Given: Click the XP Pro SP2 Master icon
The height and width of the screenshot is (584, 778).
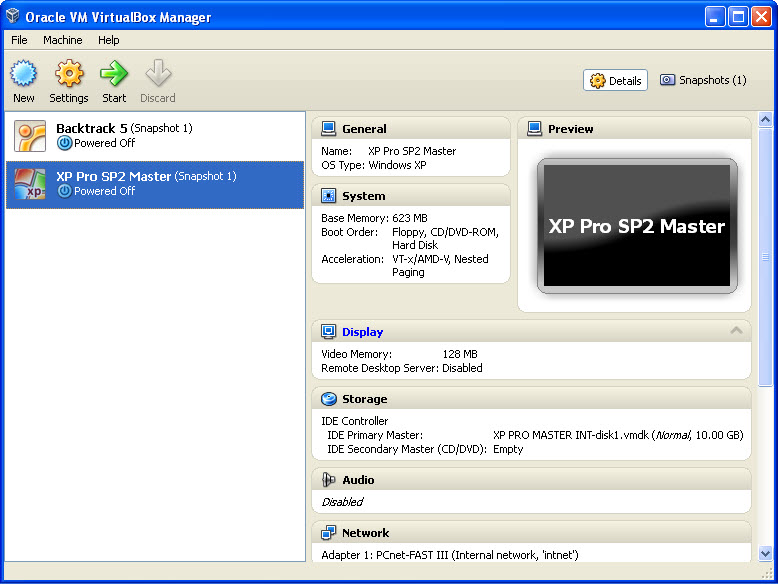Looking at the screenshot, I should tap(30, 184).
